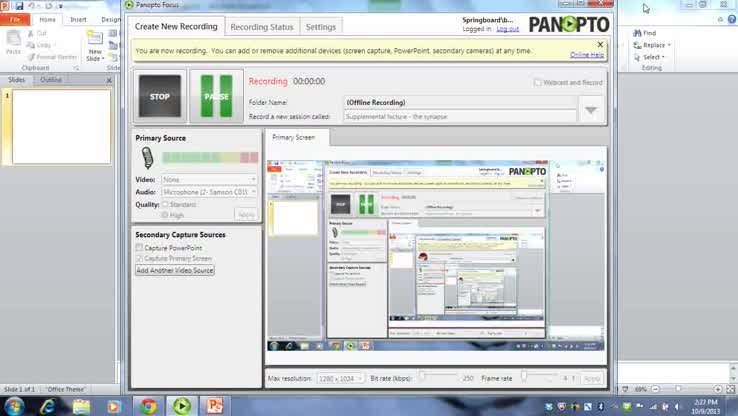The image size is (738, 416).
Task: Open Internet Explorer from the taskbar
Action: 47,405
